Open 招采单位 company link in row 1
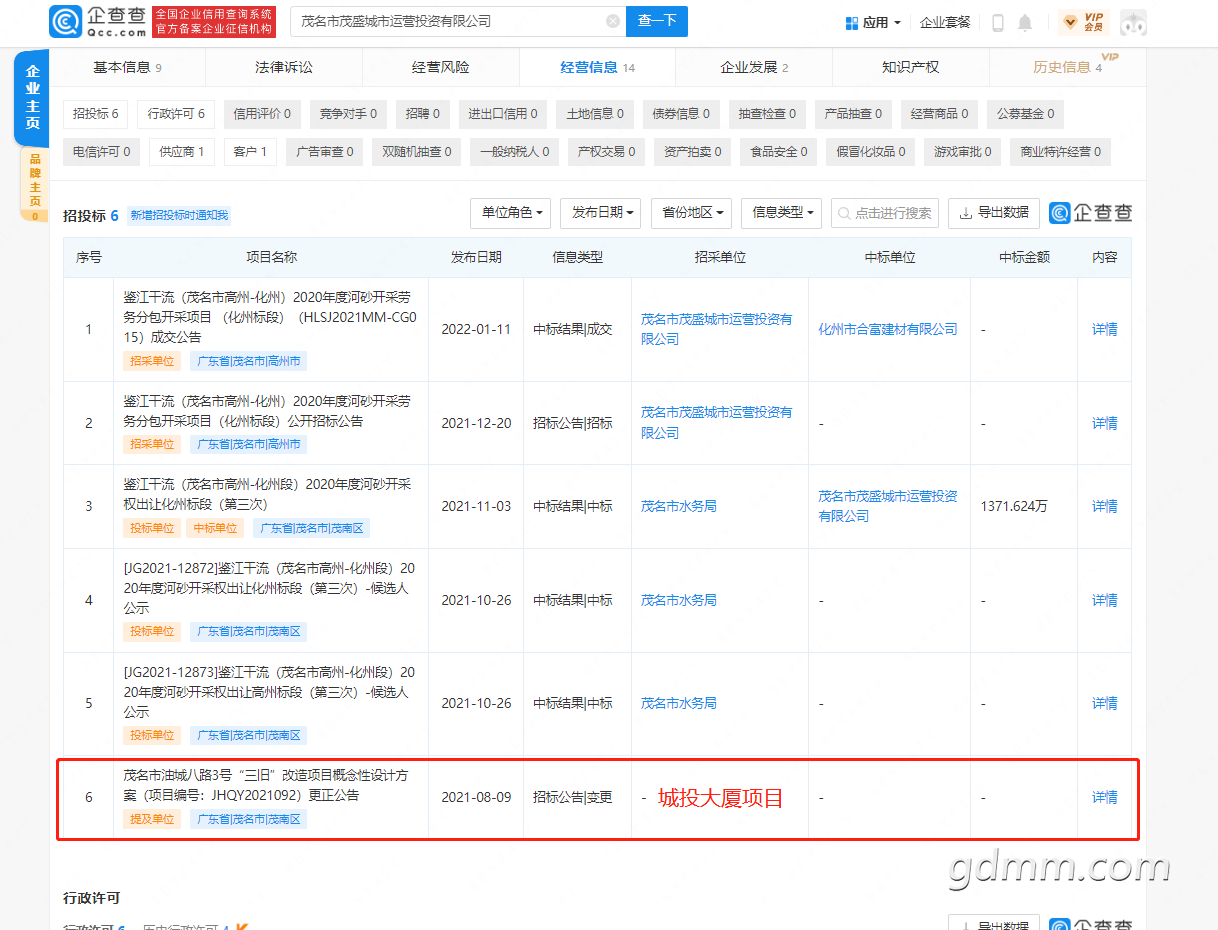The height and width of the screenshot is (930, 1218). click(716, 329)
